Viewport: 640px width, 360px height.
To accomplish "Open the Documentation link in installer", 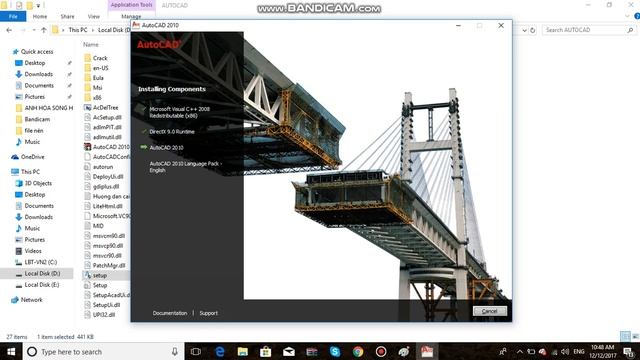I will (170, 313).
